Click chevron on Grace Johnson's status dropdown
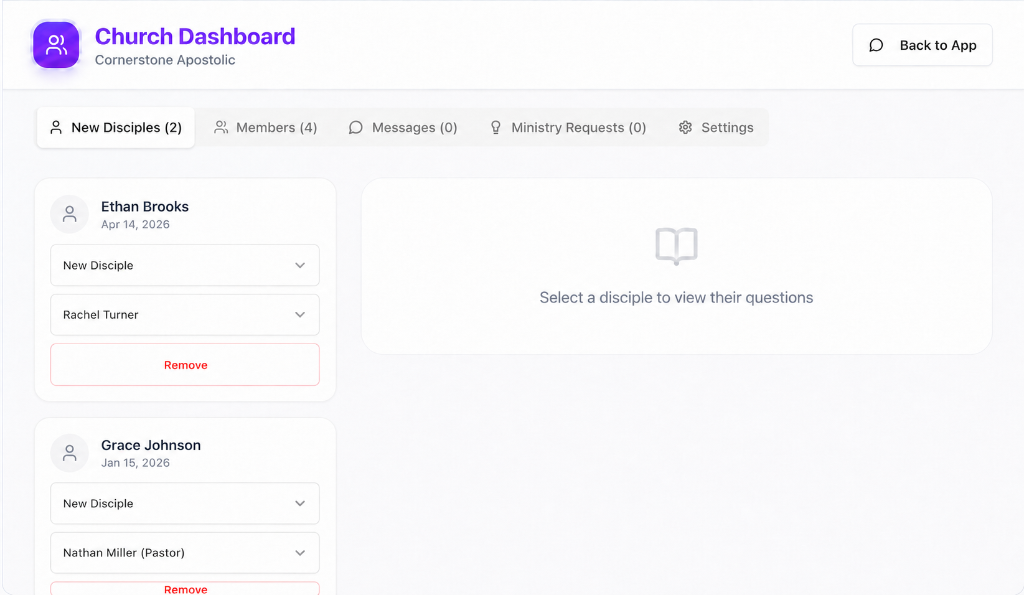This screenshot has width=1024, height=595. pos(300,504)
